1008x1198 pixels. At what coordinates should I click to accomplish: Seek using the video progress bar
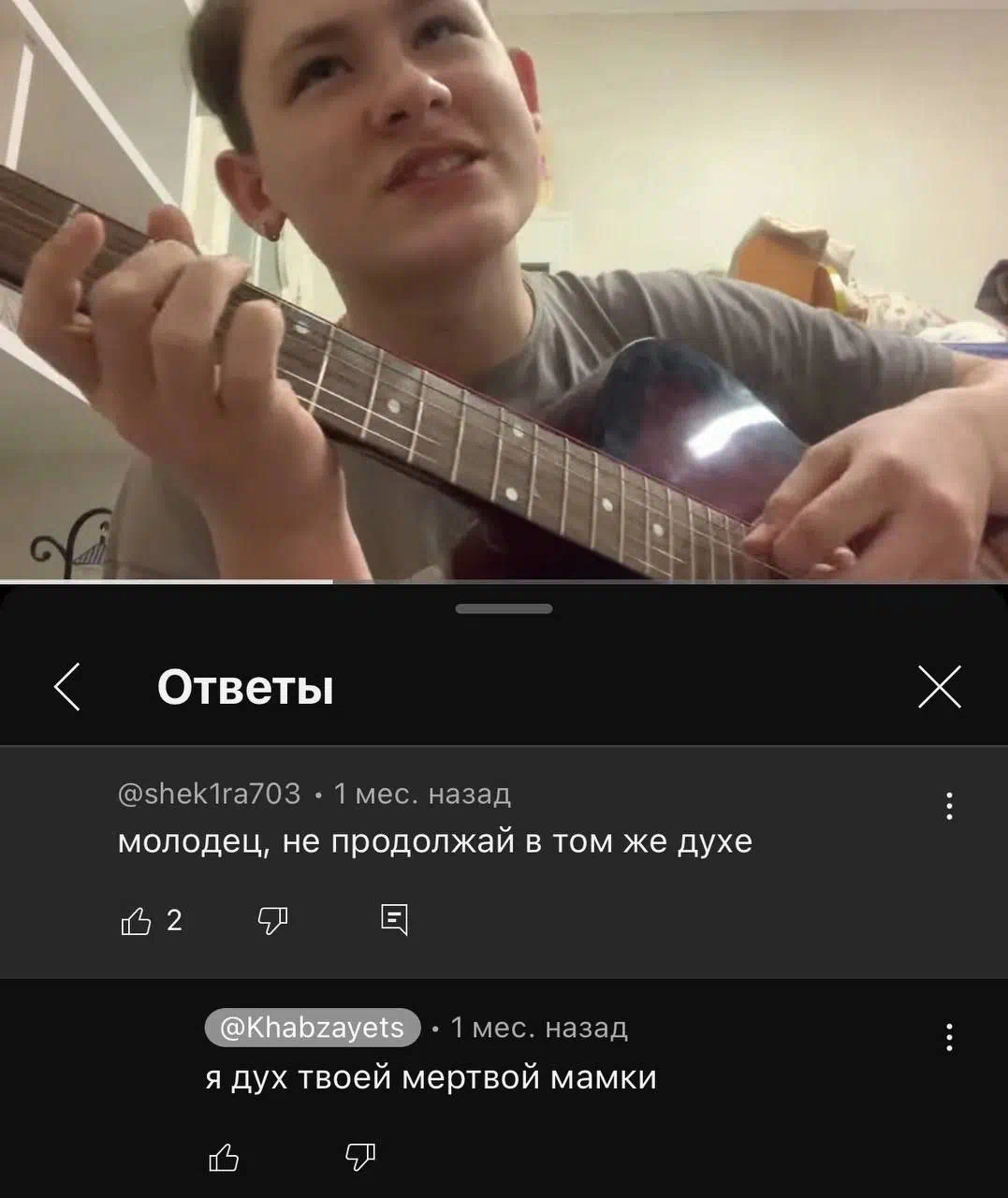pos(504,581)
